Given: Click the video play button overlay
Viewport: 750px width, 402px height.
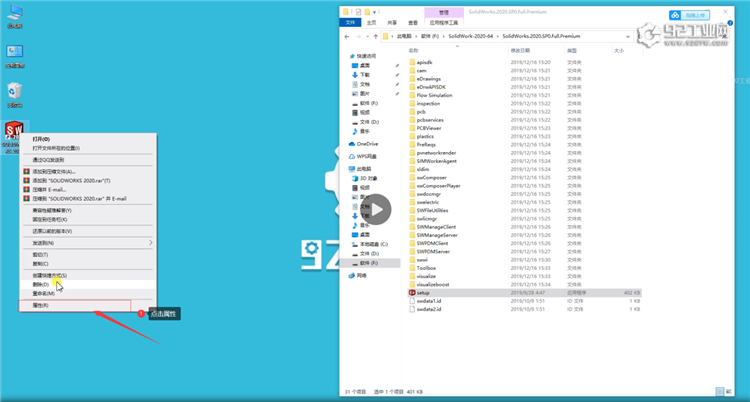Looking at the screenshot, I should [x=376, y=210].
